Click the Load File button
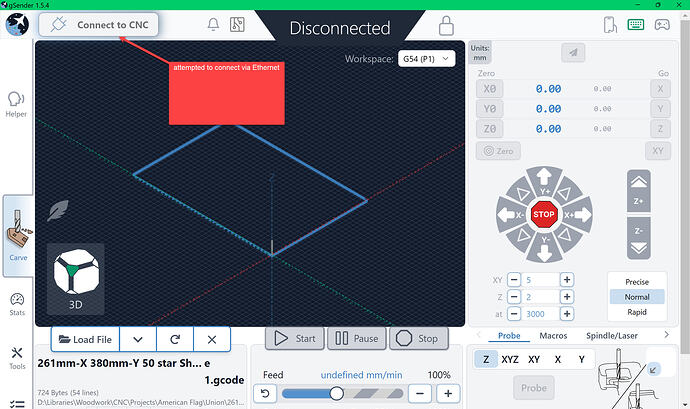The height and width of the screenshot is (409, 690). click(x=85, y=339)
